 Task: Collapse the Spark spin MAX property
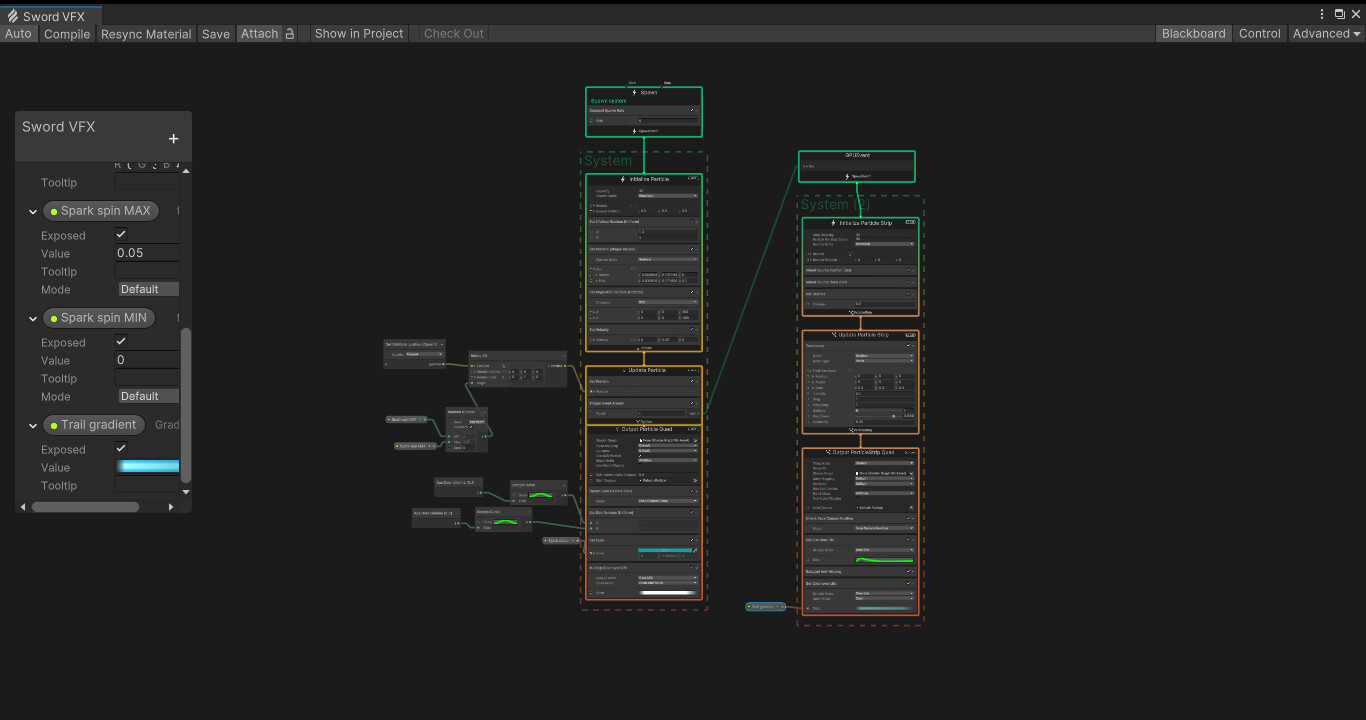pos(33,212)
